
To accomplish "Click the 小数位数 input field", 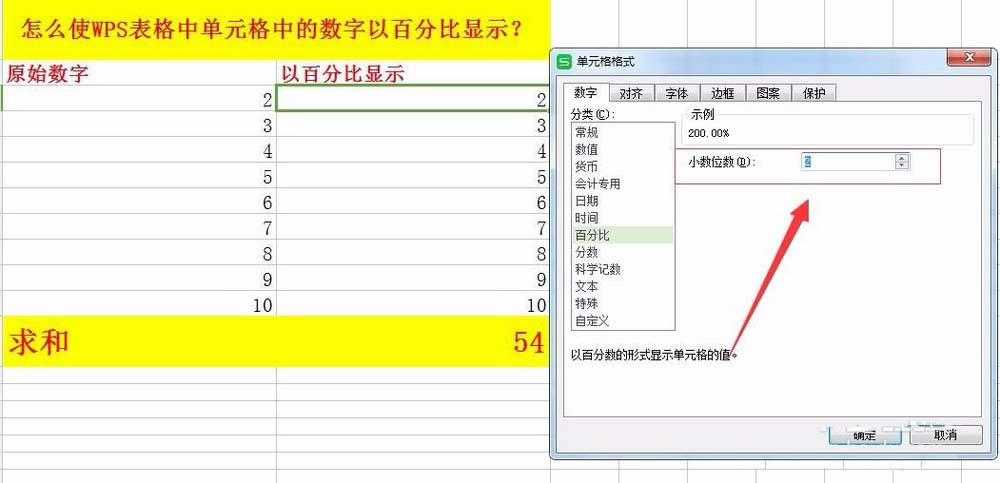I will tap(845, 161).
